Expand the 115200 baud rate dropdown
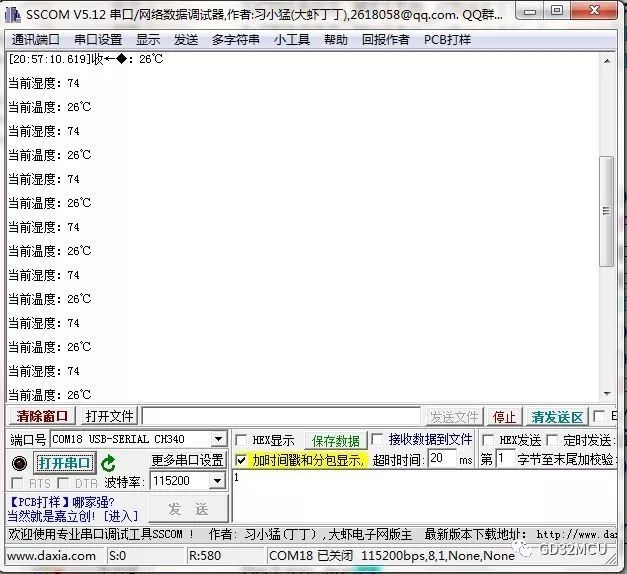Image resolution: width=627 pixels, height=574 pixels. [218, 480]
